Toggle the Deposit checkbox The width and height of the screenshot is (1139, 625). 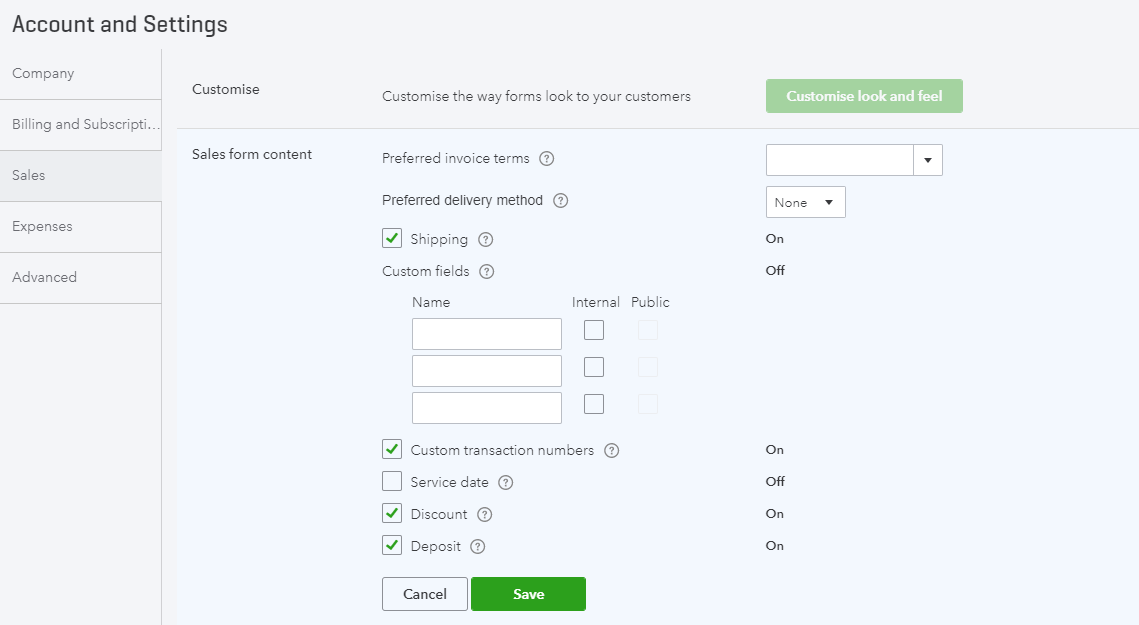pos(392,545)
